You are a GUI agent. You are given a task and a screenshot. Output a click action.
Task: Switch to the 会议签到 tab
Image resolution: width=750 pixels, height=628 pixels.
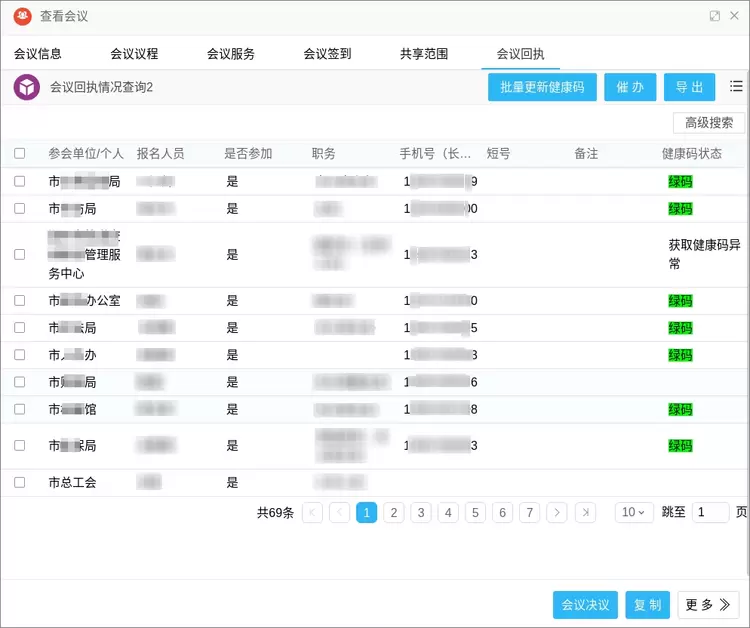coord(327,54)
